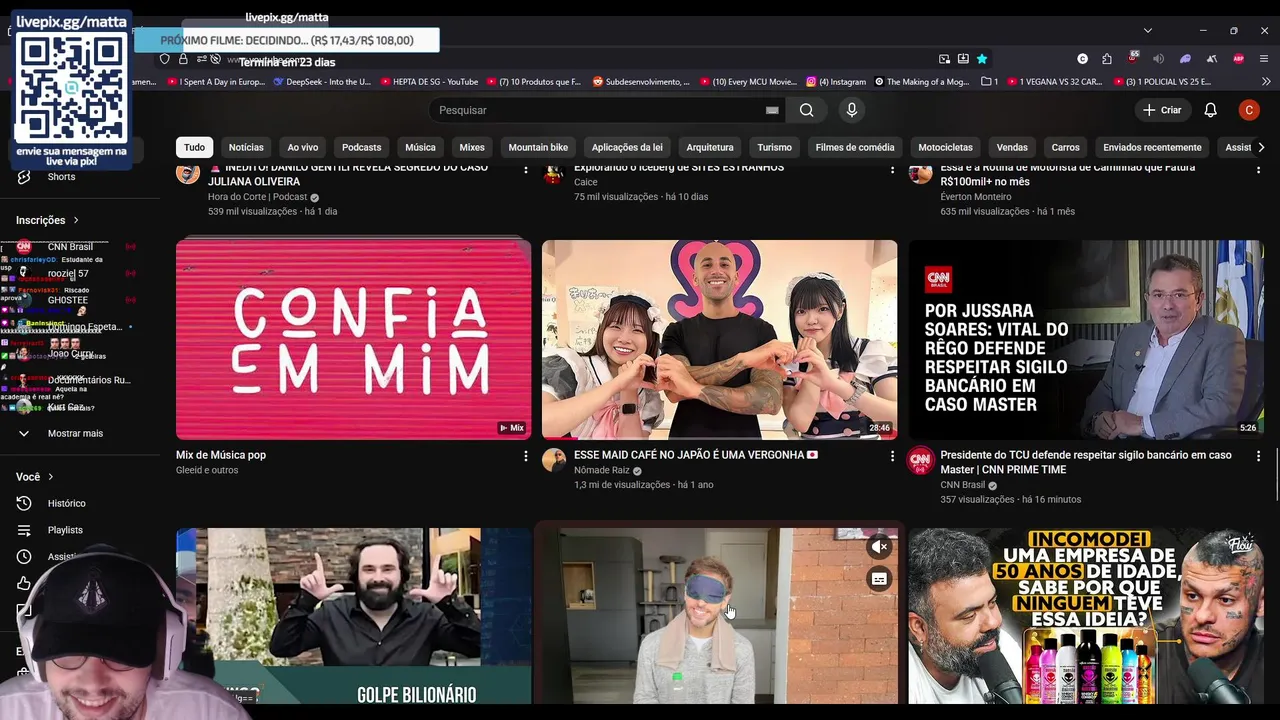The height and width of the screenshot is (720, 1280).
Task: Select the Podcasts filter chip
Action: (361, 147)
